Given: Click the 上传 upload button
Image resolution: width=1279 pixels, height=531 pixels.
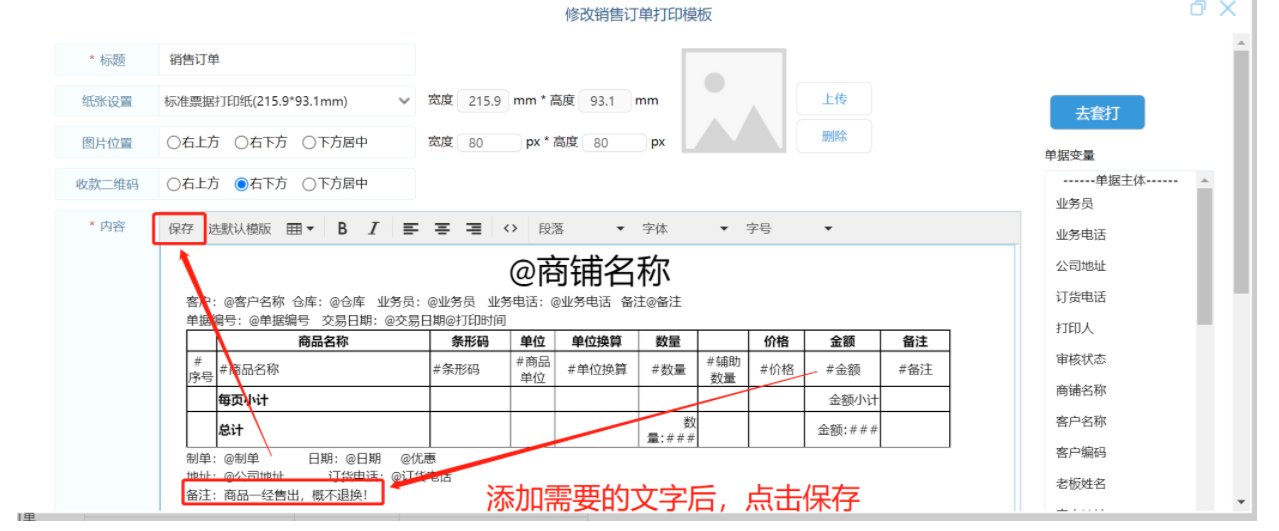Looking at the screenshot, I should [834, 99].
